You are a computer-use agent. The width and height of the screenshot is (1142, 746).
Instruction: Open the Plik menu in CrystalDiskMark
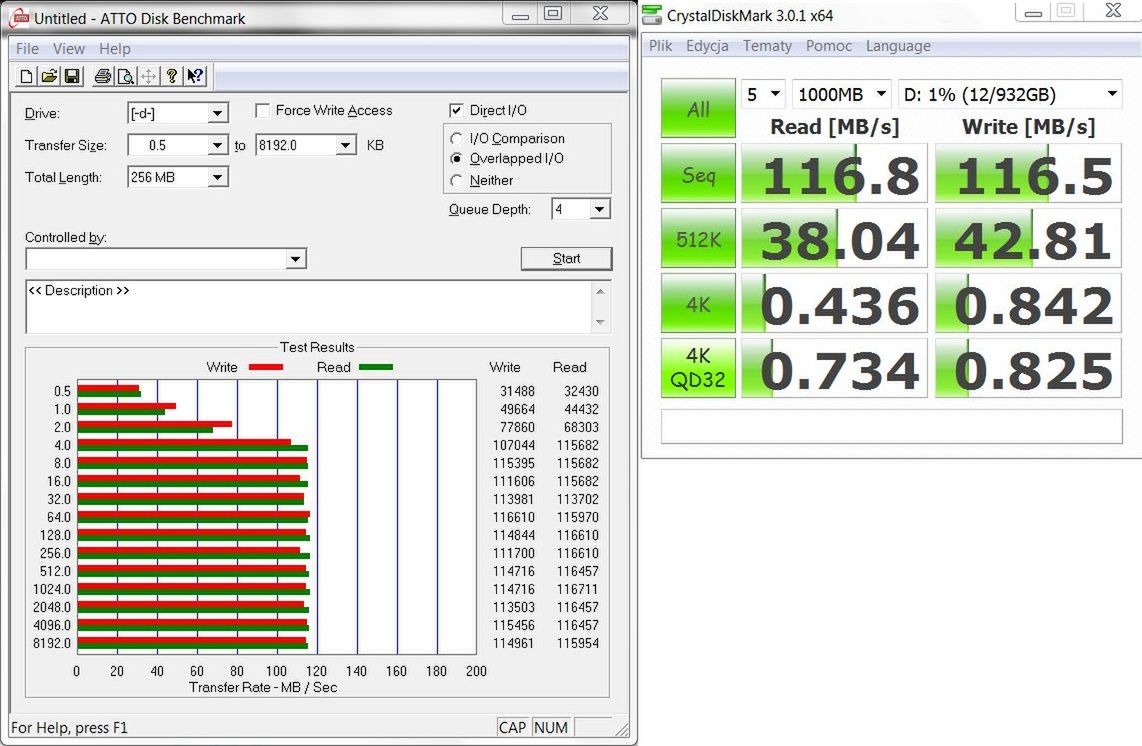click(661, 46)
